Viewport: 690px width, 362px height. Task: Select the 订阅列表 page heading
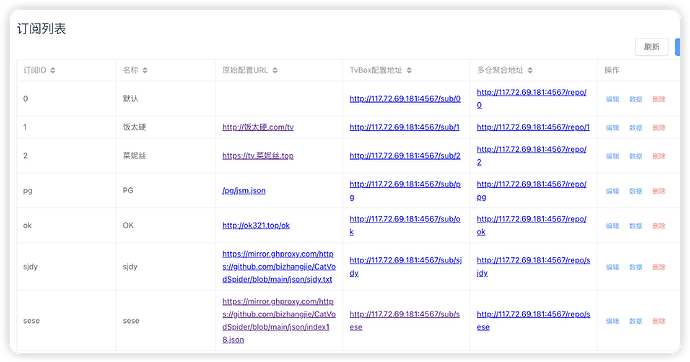pyautogui.click(x=41, y=29)
